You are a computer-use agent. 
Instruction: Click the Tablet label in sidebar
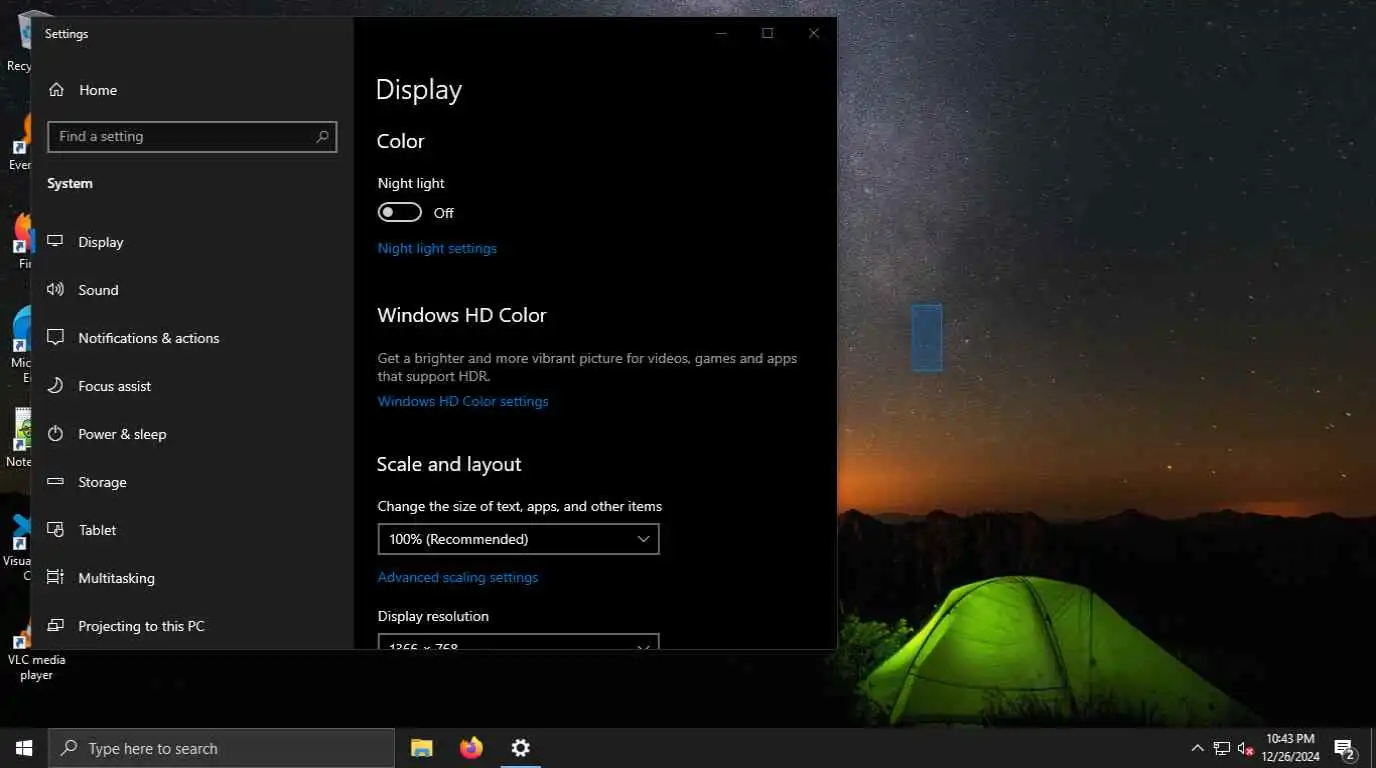click(x=98, y=530)
